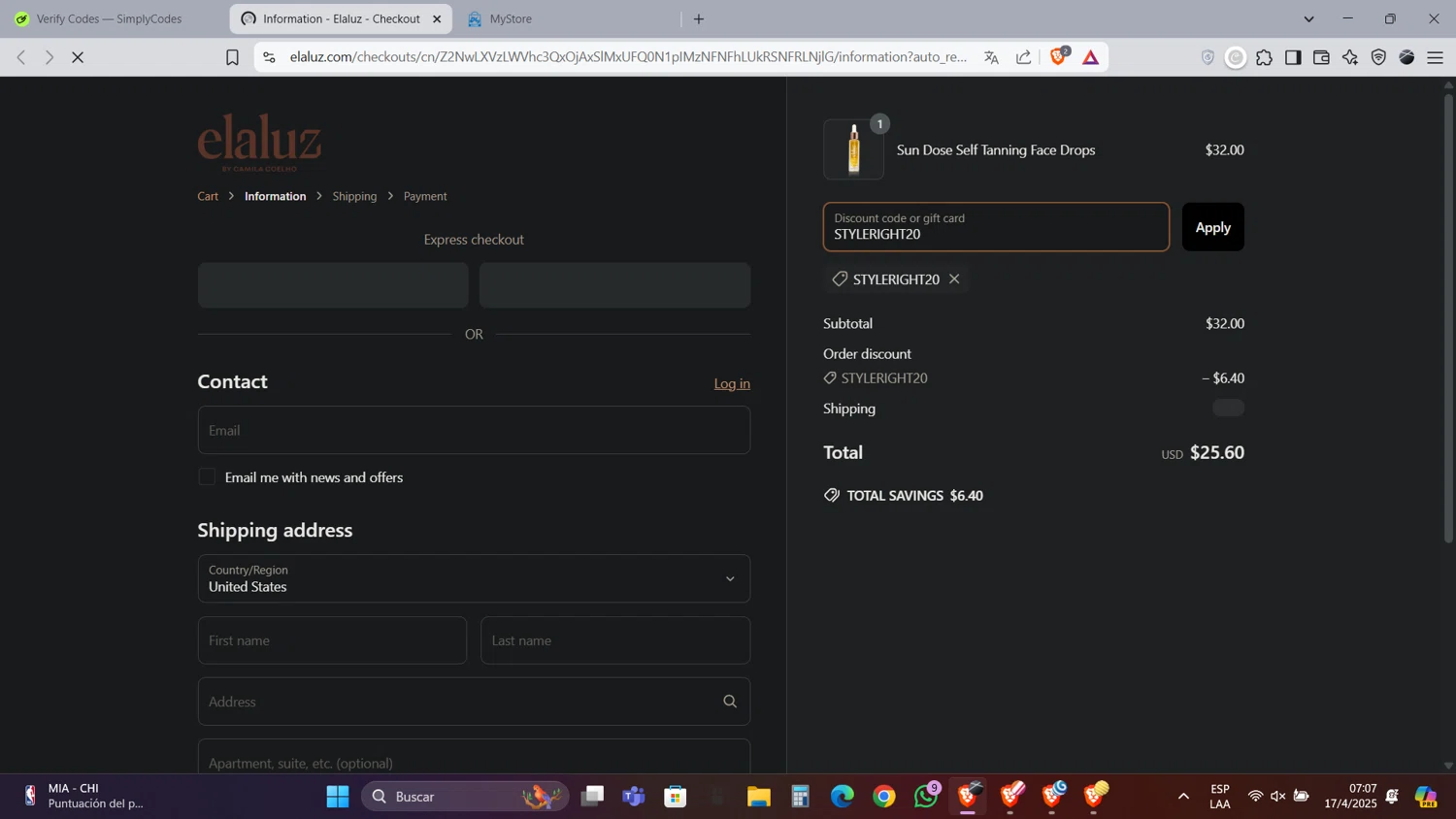Click the translate page icon
The image size is (1456, 819).
click(x=991, y=57)
